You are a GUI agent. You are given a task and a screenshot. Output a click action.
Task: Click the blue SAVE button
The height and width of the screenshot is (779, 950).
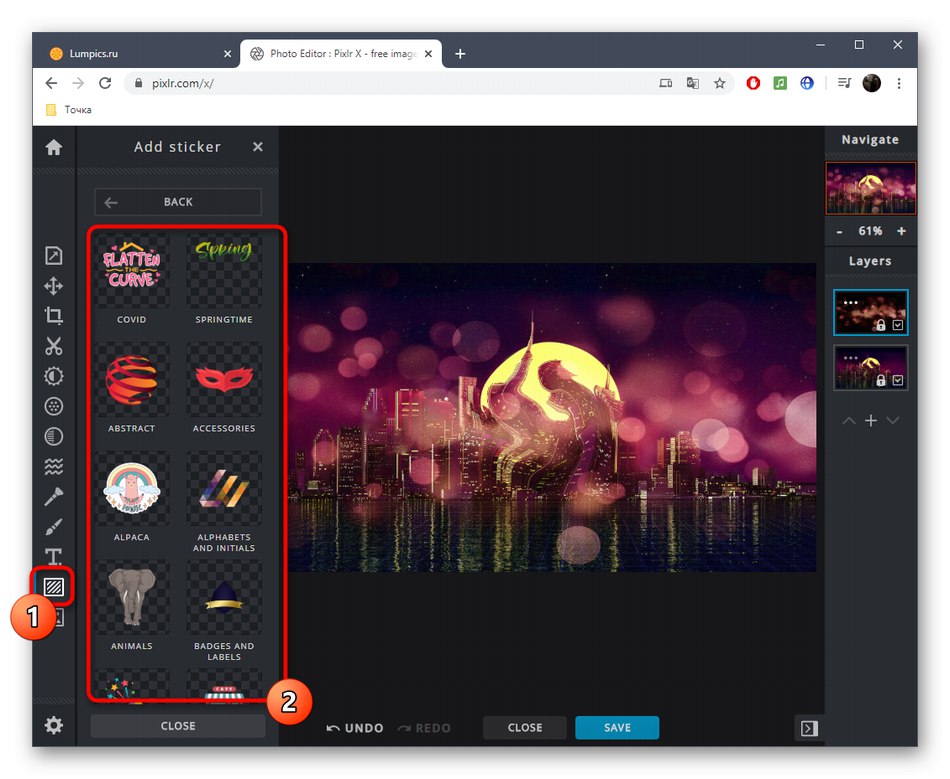[617, 728]
